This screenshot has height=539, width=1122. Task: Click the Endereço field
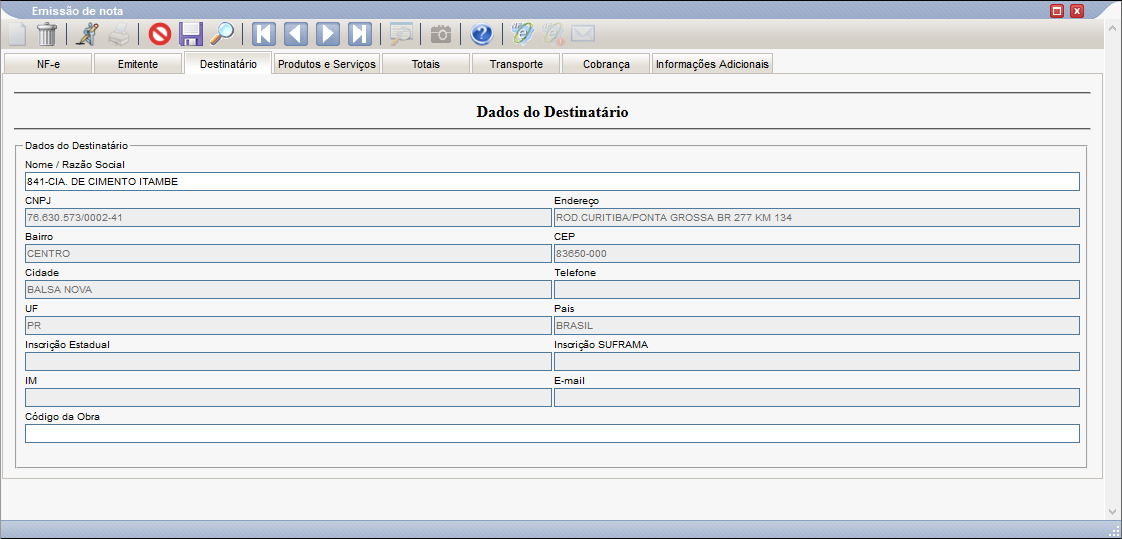point(816,218)
